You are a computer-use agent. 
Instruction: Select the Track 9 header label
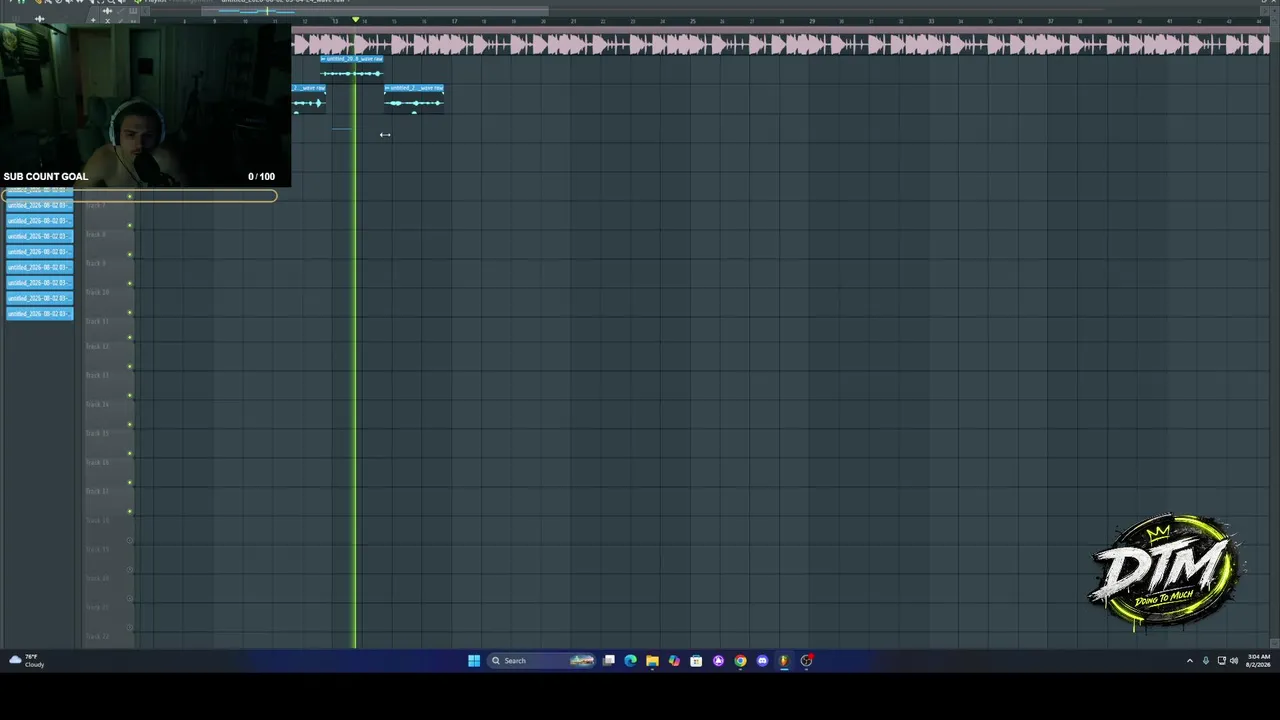tap(97, 263)
